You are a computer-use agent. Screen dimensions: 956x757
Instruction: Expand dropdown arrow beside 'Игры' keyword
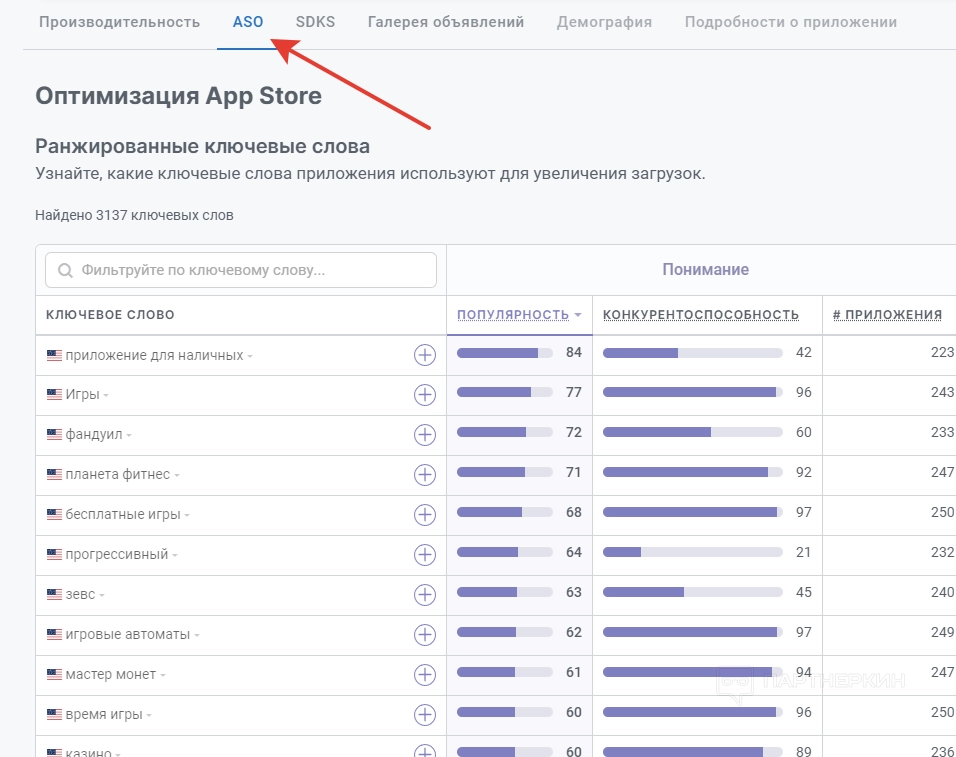106,395
